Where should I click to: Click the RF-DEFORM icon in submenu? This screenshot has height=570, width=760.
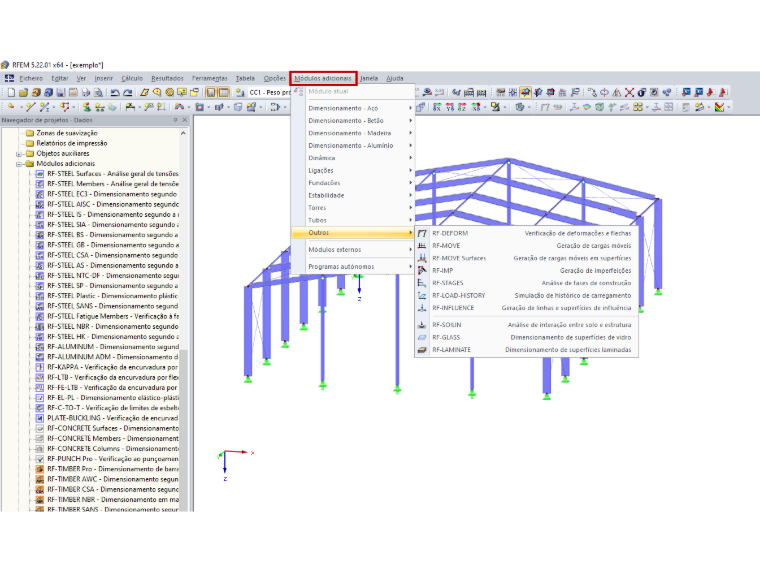tap(422, 233)
